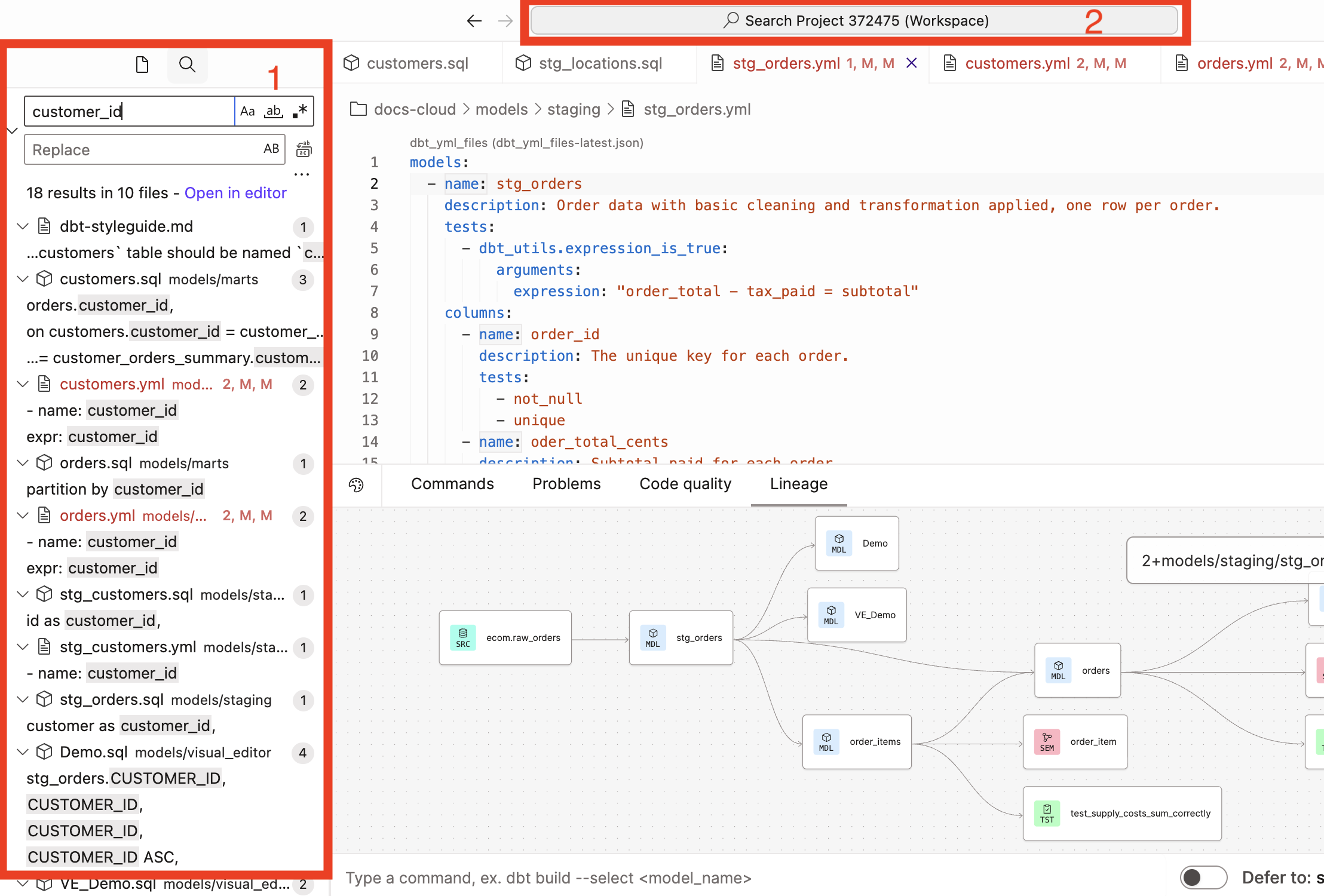Collapse the Demo.sql result group
1324x896 pixels.
coord(23,752)
